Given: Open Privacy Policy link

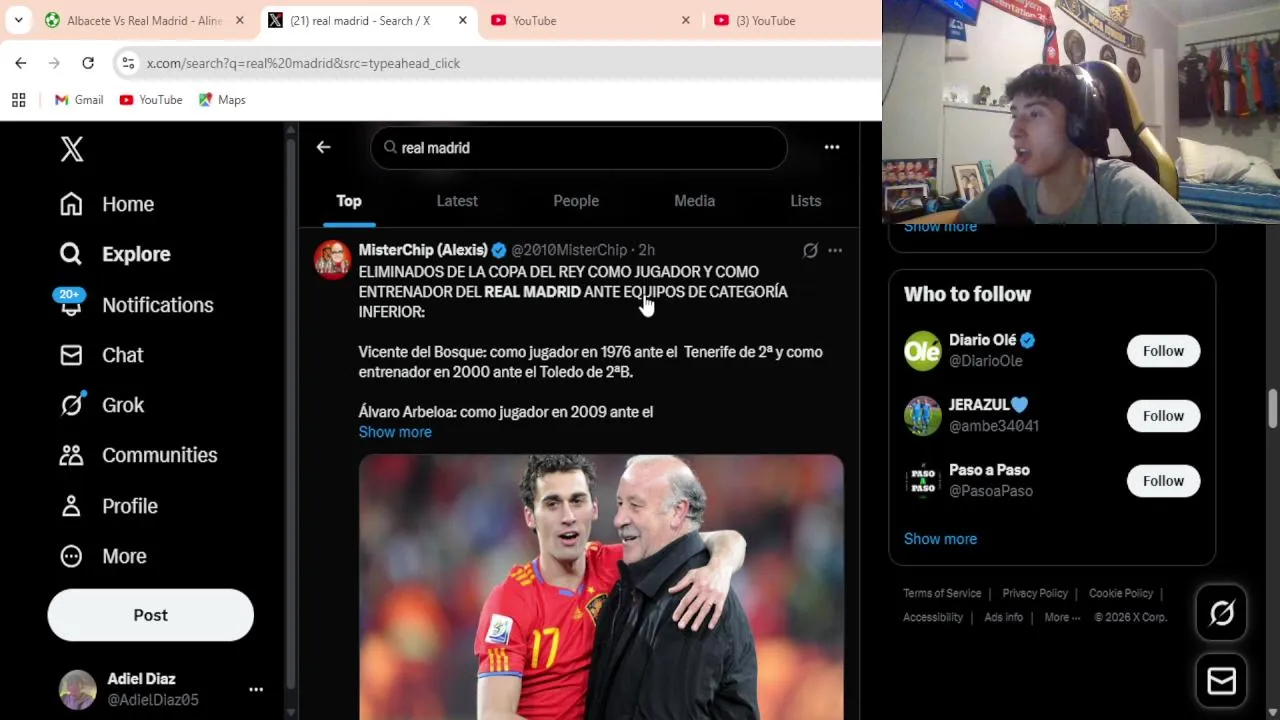Looking at the screenshot, I should point(1035,593).
